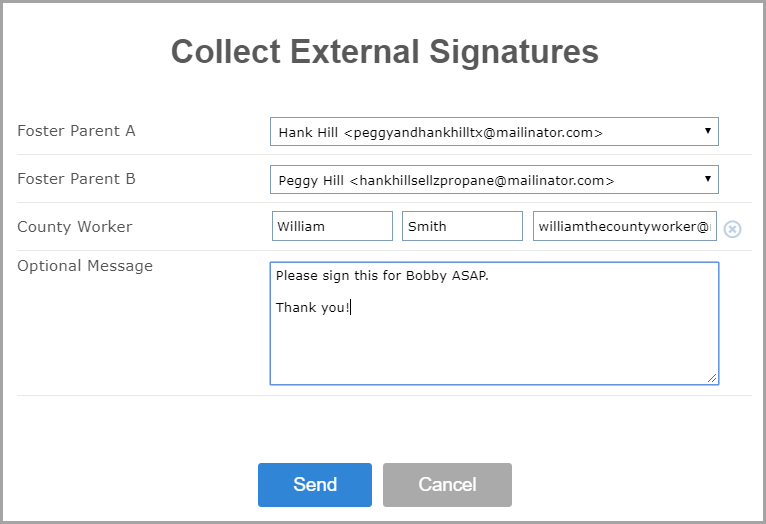This screenshot has width=766, height=524.
Task: Click 'Hank Hill' name in first dropdown
Action: pos(308,132)
